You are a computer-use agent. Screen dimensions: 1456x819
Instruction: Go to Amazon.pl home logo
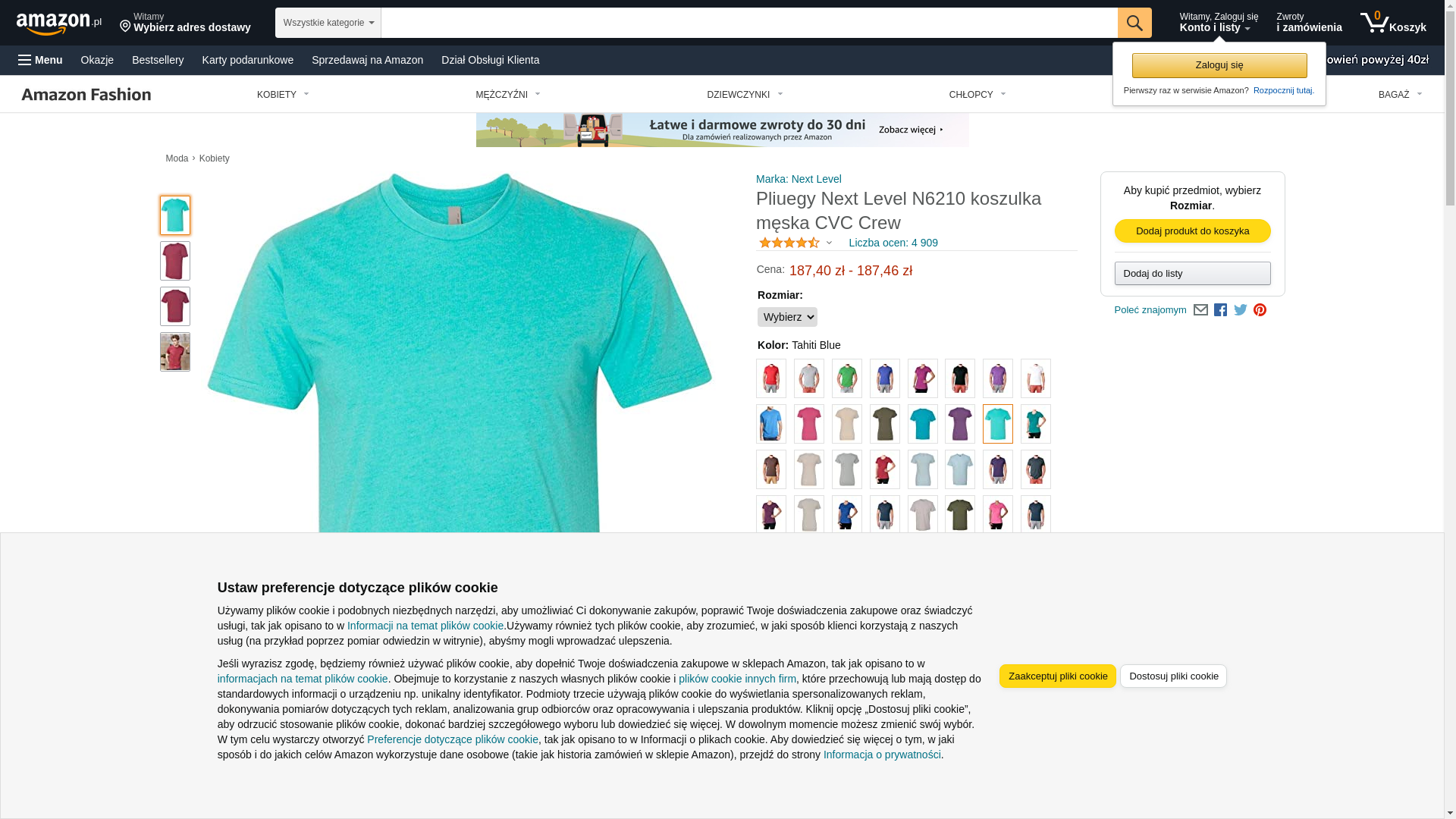pos(59,24)
